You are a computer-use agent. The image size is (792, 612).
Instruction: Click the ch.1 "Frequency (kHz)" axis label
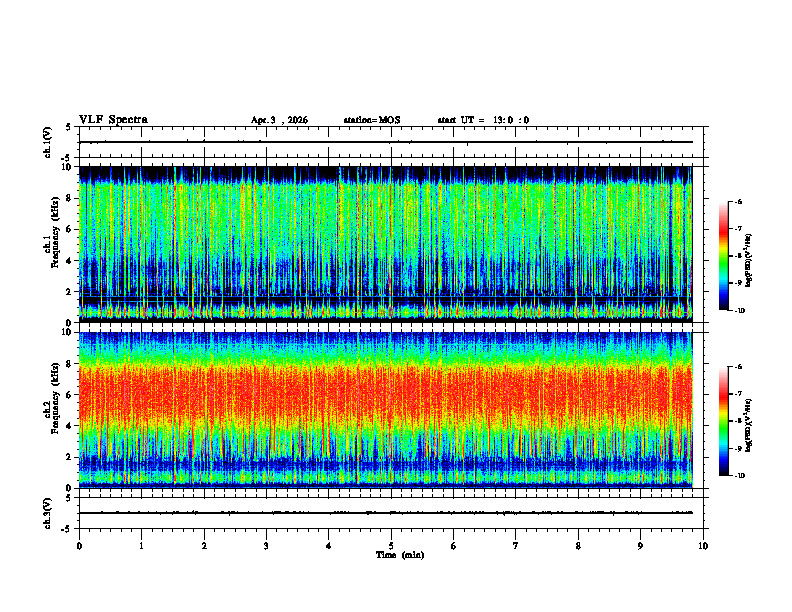(x=56, y=233)
